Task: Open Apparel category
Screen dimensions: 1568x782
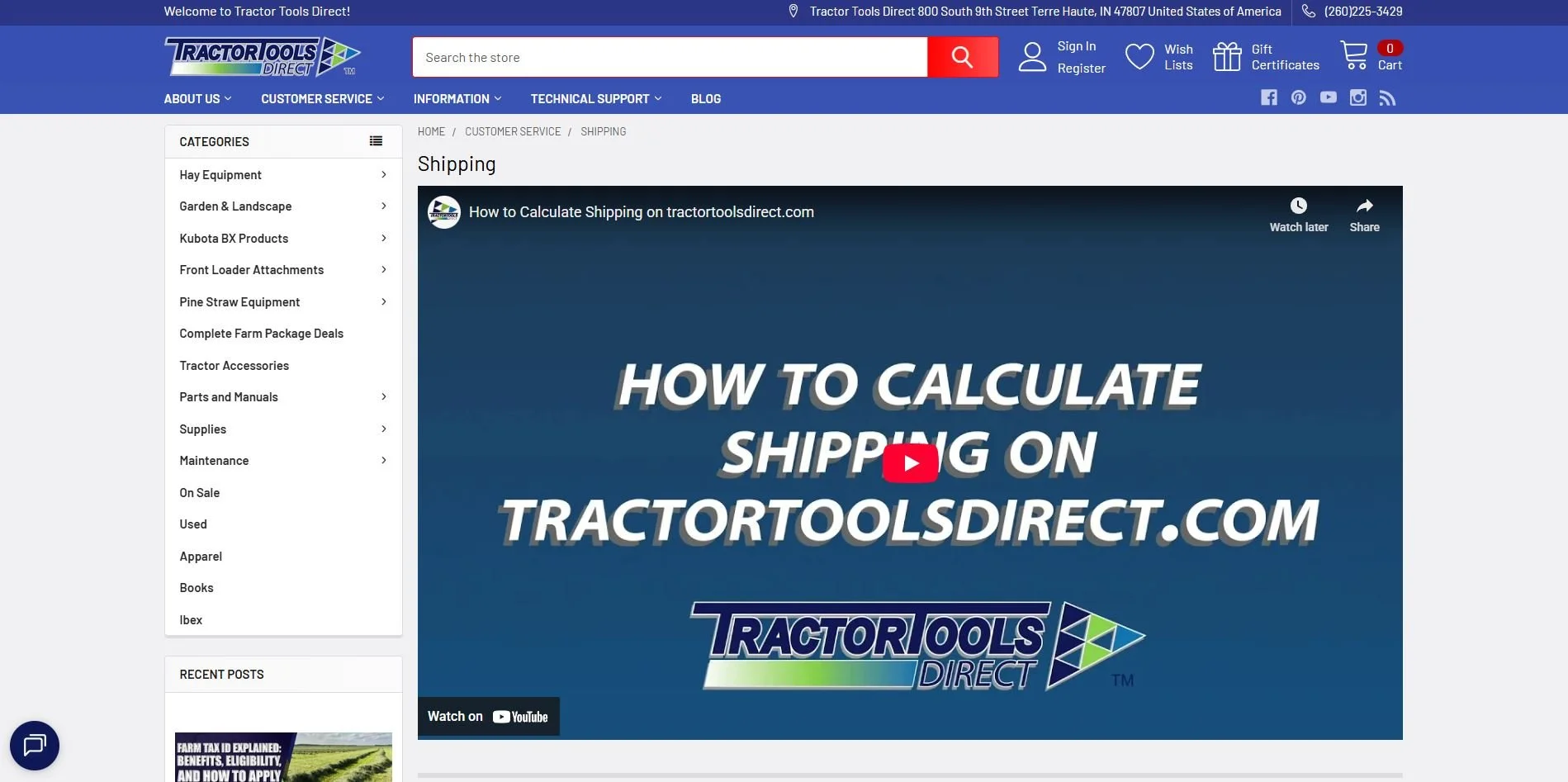Action: 201,557
